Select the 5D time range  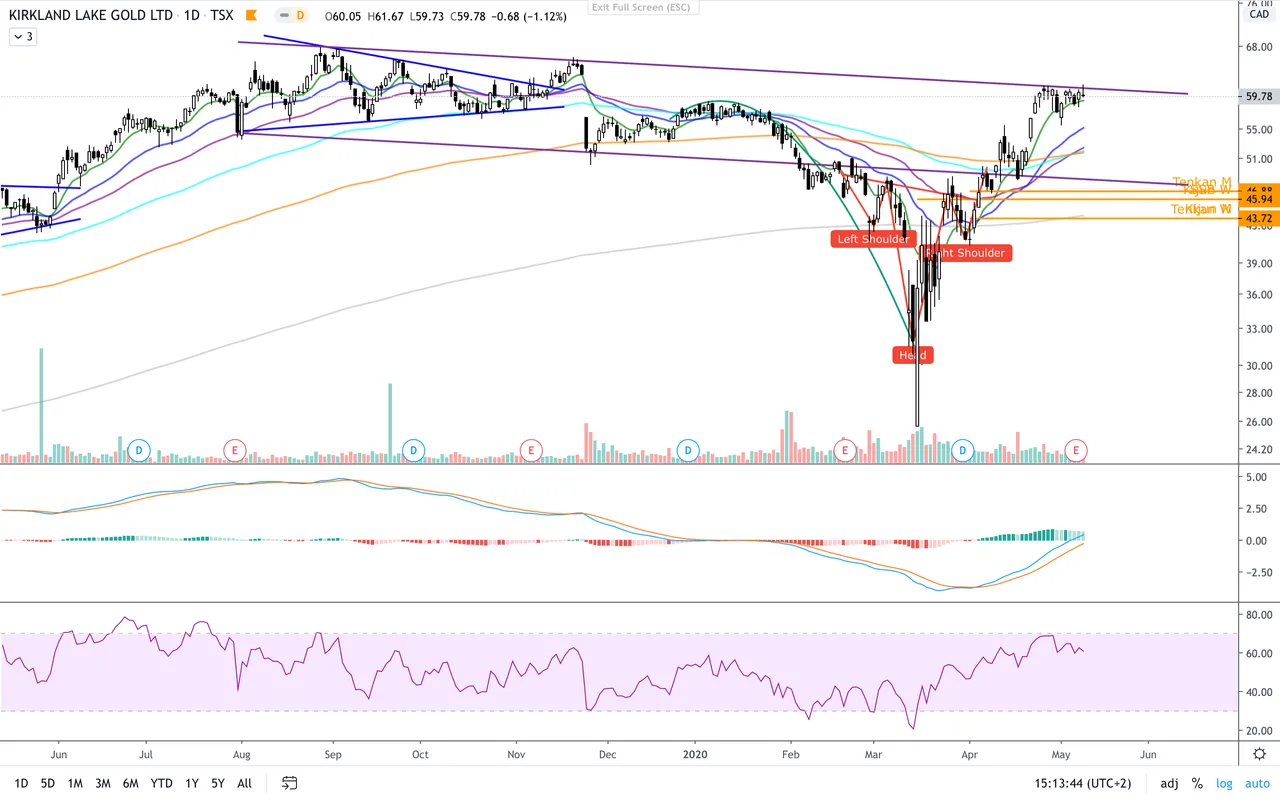click(48, 783)
